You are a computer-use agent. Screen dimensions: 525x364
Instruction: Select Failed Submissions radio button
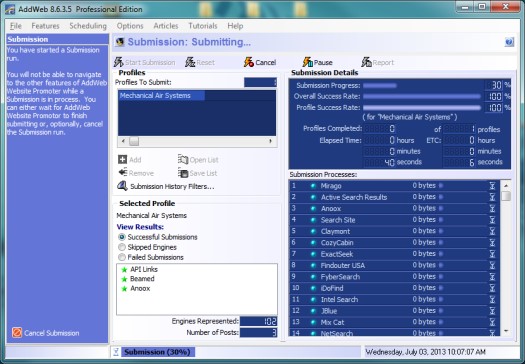(x=122, y=257)
